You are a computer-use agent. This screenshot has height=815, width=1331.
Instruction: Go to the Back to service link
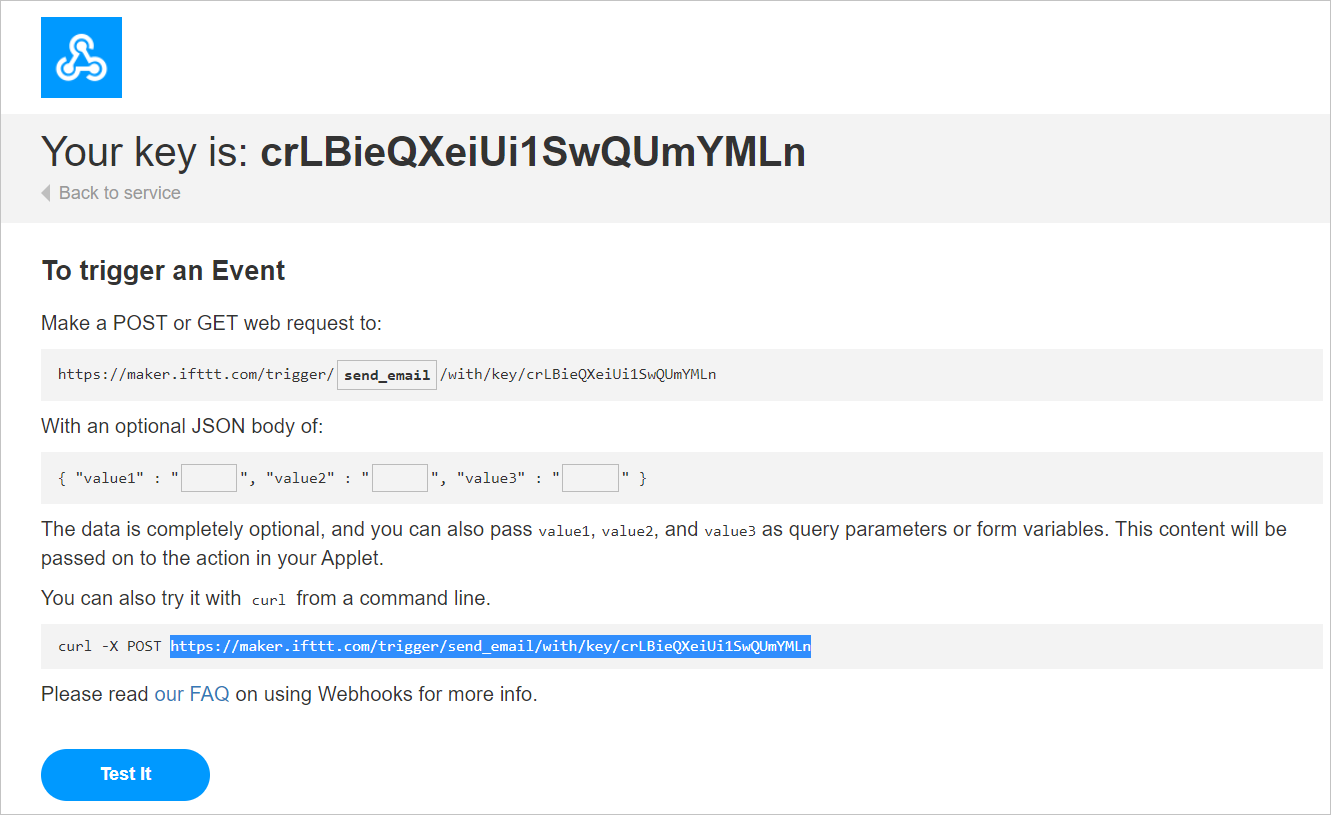point(119,193)
